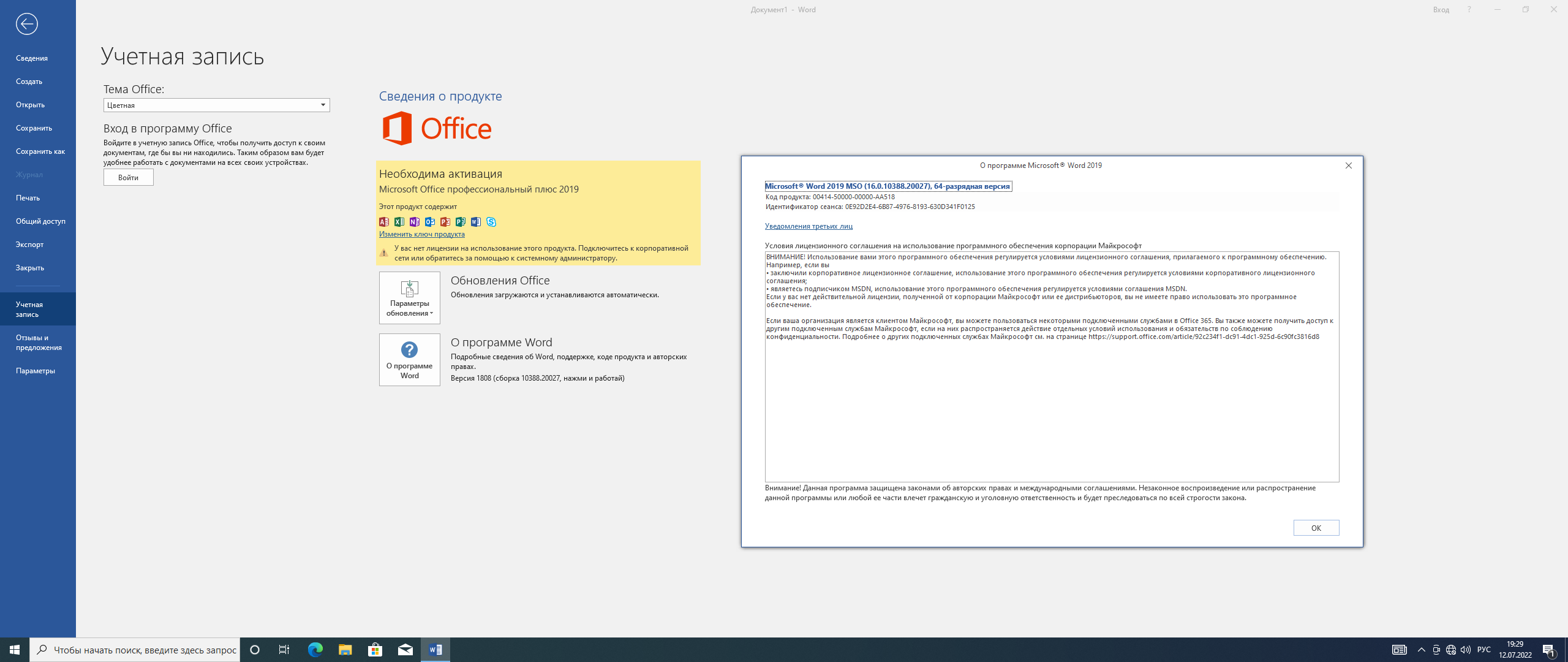Viewport: 1568px width, 662px height.
Task: Open the notification center with one alert
Action: click(1549, 650)
